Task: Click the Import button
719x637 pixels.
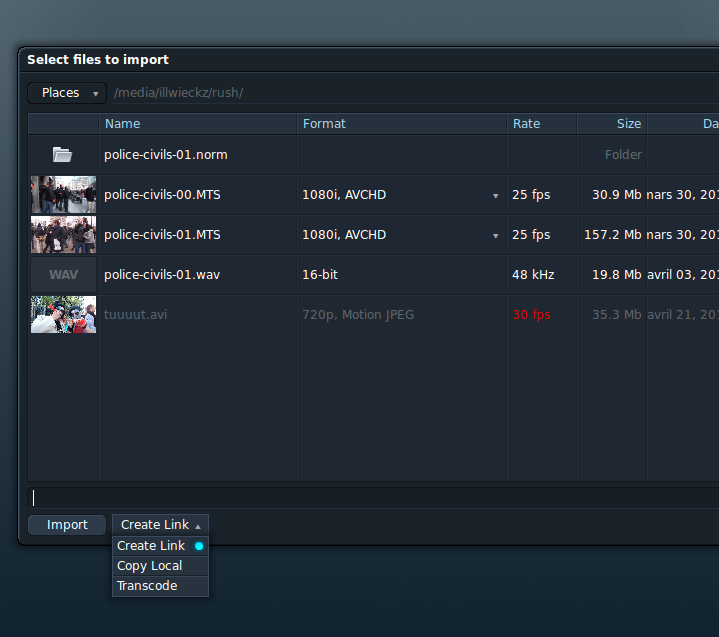Action: [x=67, y=525]
